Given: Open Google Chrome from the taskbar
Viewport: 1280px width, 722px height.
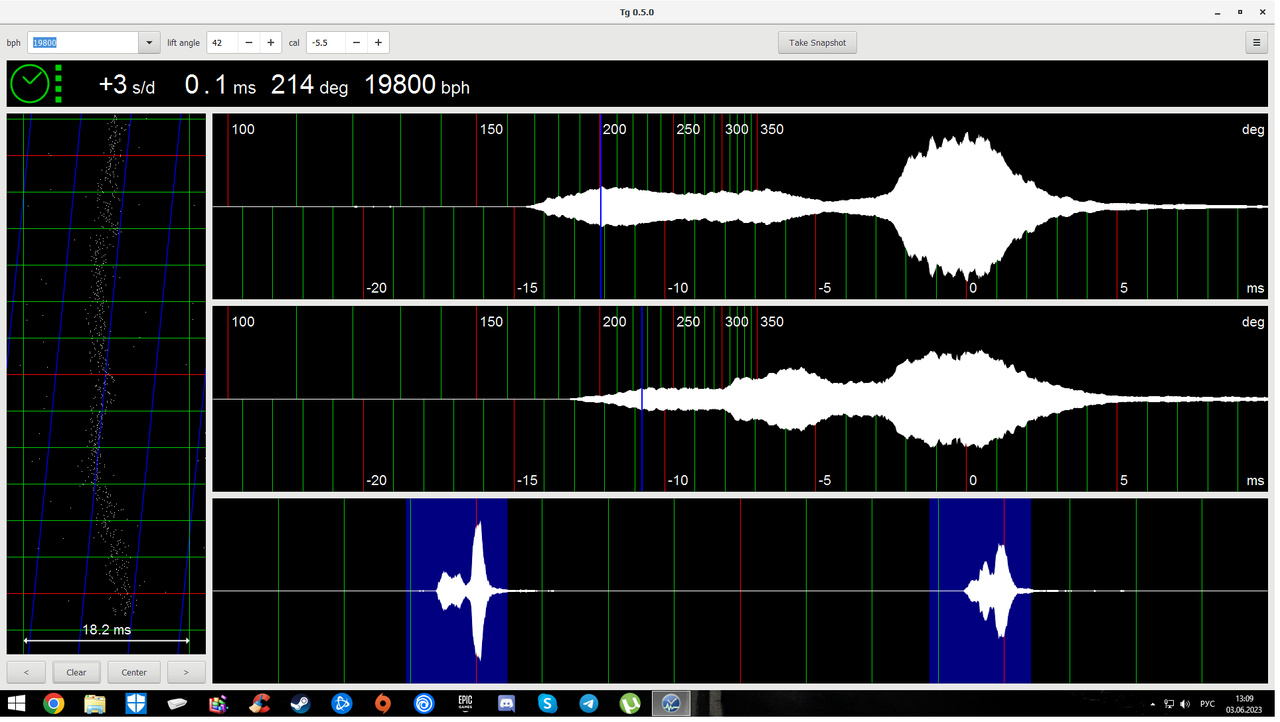Looking at the screenshot, I should click(x=54, y=704).
